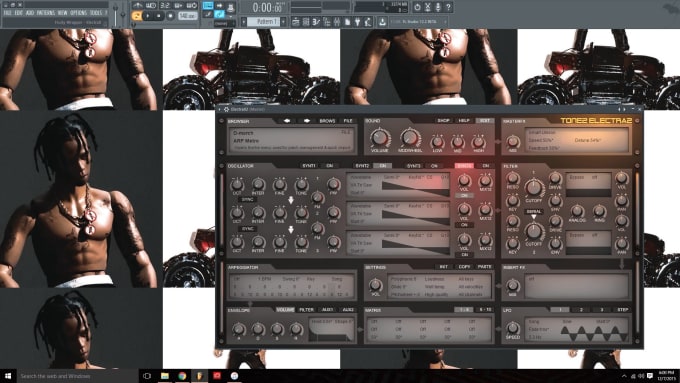Select LFO STEP tab

pos(623,310)
